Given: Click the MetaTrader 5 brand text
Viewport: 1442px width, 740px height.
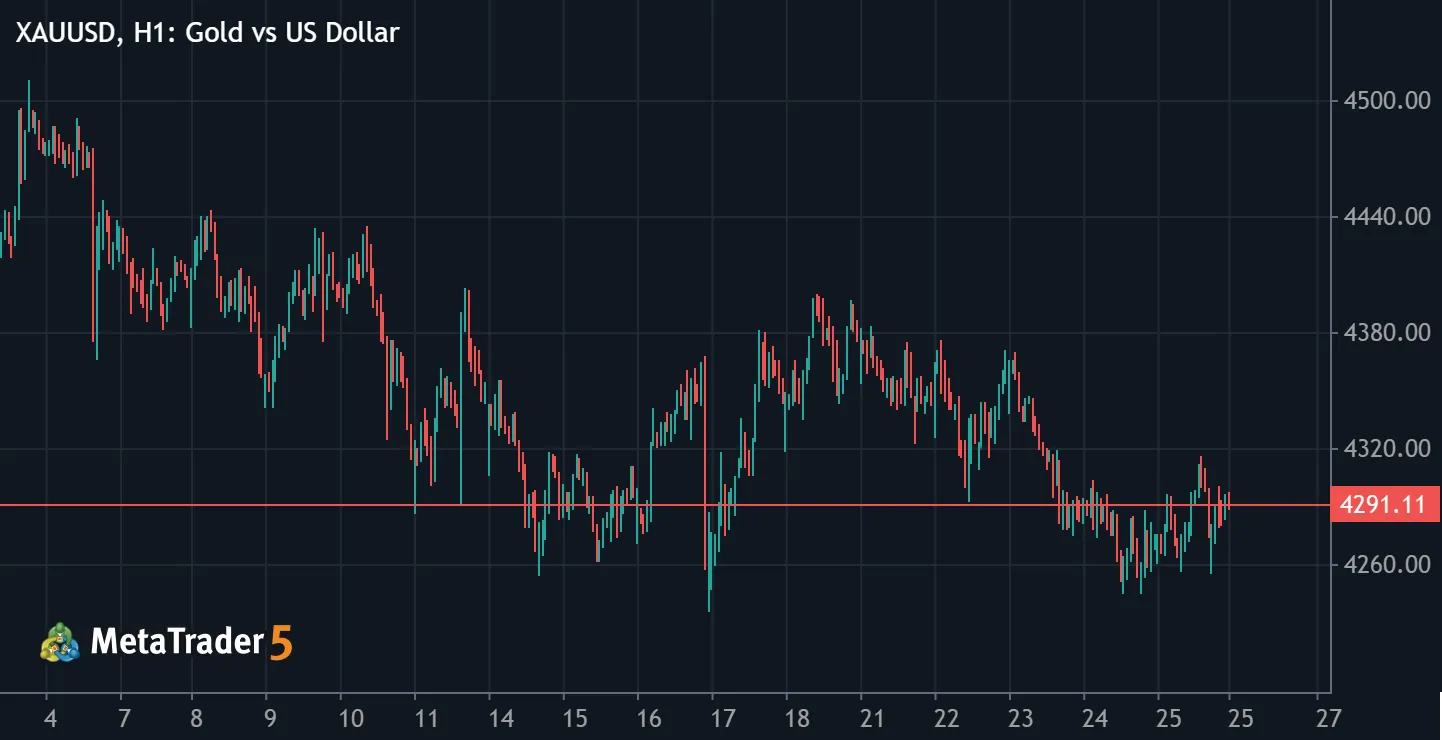Looking at the screenshot, I should pyautogui.click(x=192, y=642).
